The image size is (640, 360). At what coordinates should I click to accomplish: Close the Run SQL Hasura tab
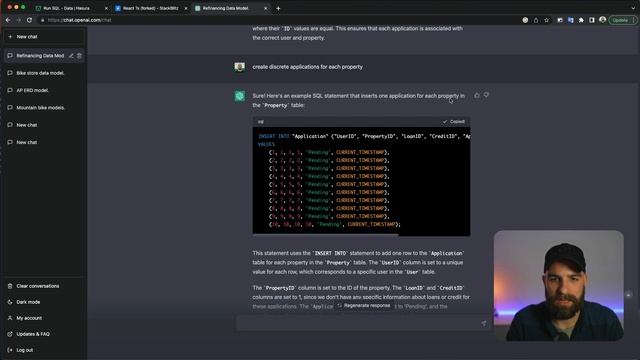pos(106,8)
